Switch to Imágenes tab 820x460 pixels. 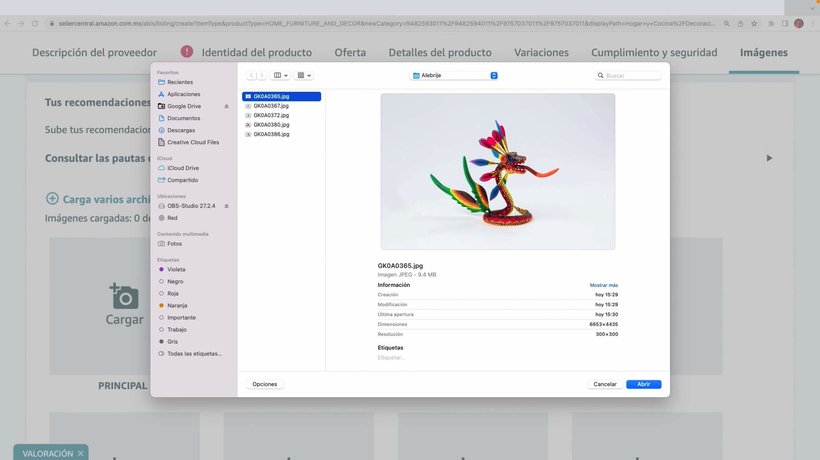pos(764,52)
